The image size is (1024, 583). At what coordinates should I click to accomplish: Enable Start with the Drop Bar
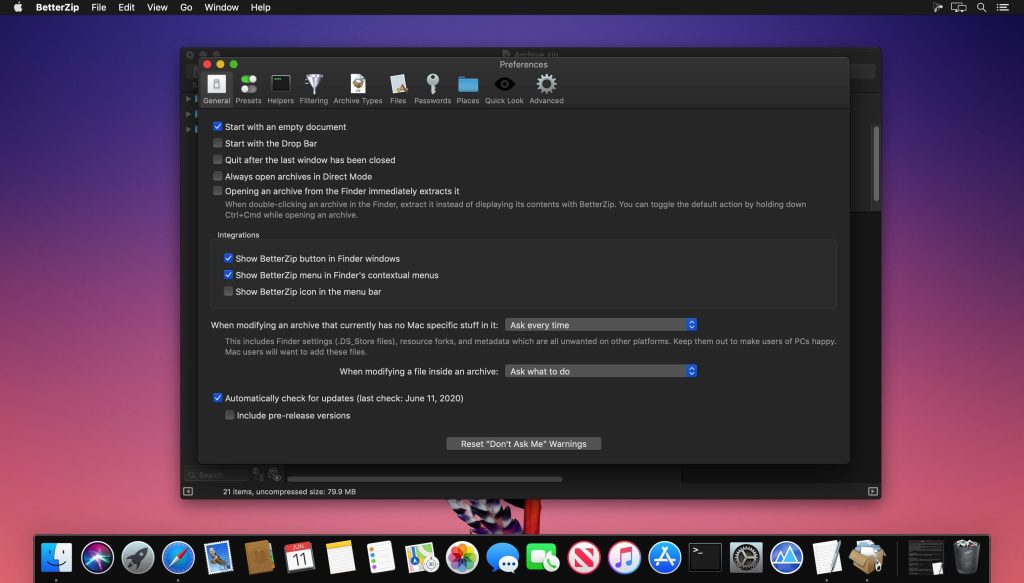click(x=217, y=143)
